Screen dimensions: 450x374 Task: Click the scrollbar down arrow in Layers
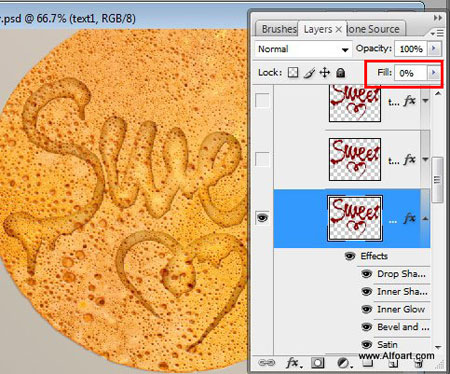[438, 347]
